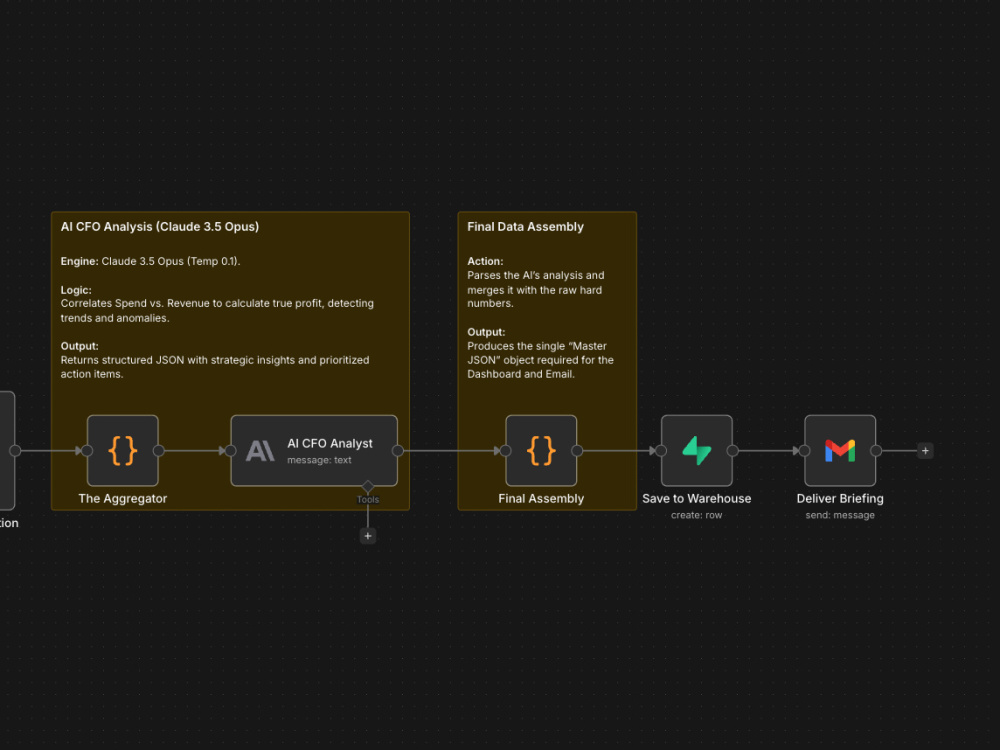Click the 'Engine: Claude 3.5 Opus' line
This screenshot has height=750, width=1000.
click(x=151, y=261)
